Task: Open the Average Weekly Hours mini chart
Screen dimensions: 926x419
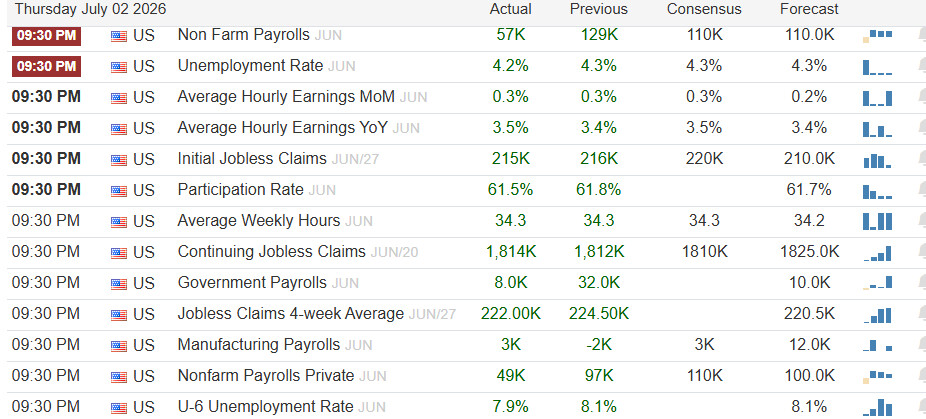Action: [878, 222]
